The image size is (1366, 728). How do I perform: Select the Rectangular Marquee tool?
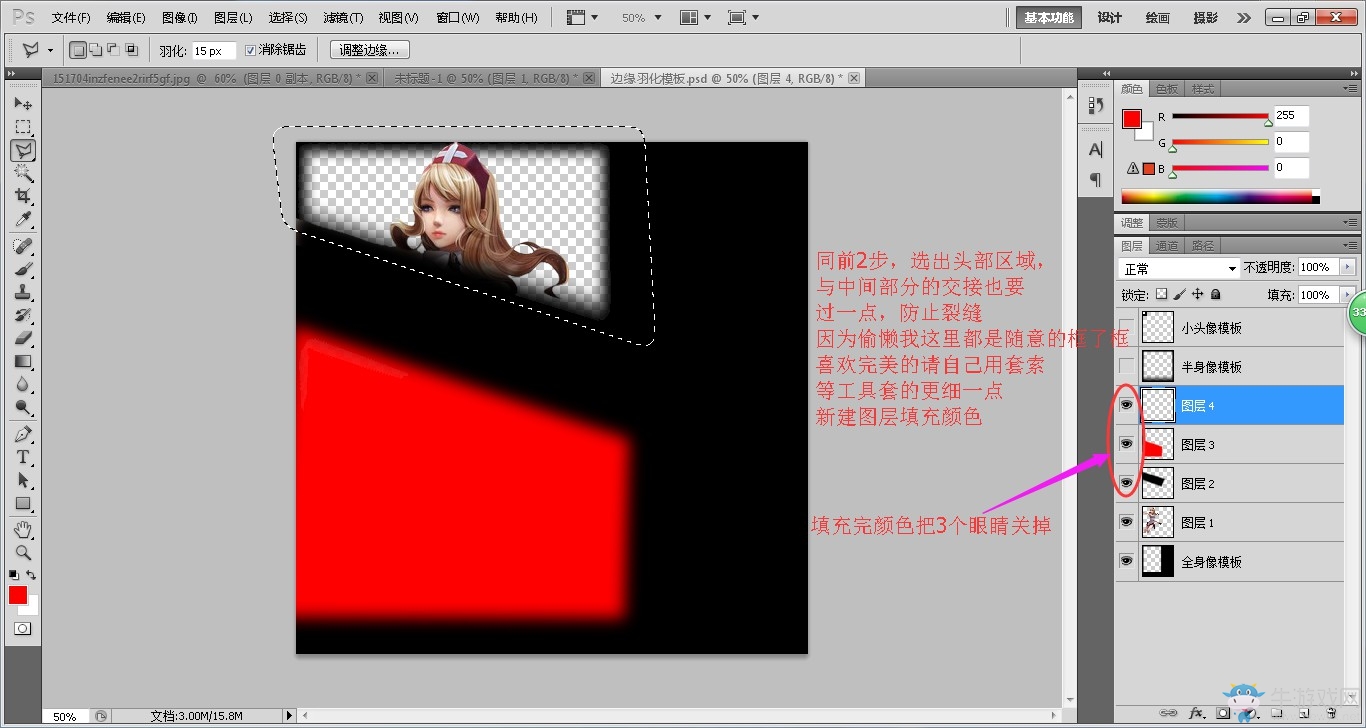click(23, 127)
